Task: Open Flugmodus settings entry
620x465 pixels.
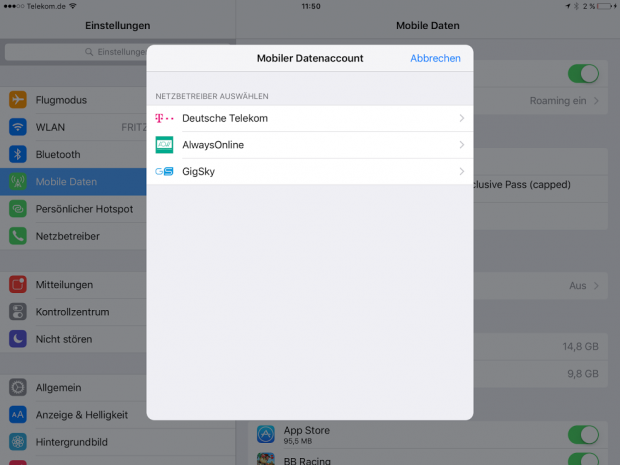Action: (73, 100)
